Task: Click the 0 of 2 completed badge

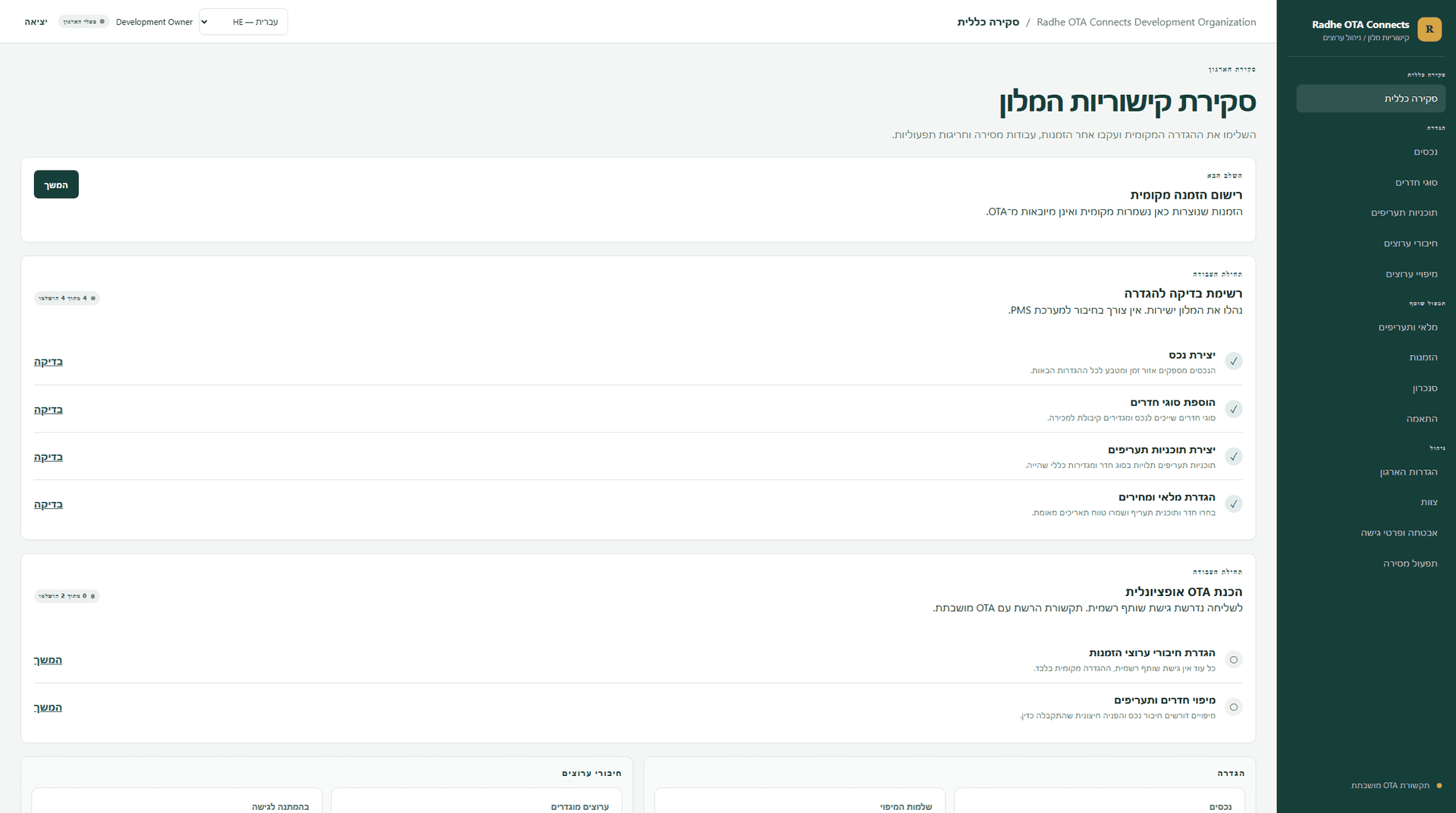Action: pyautogui.click(x=67, y=596)
